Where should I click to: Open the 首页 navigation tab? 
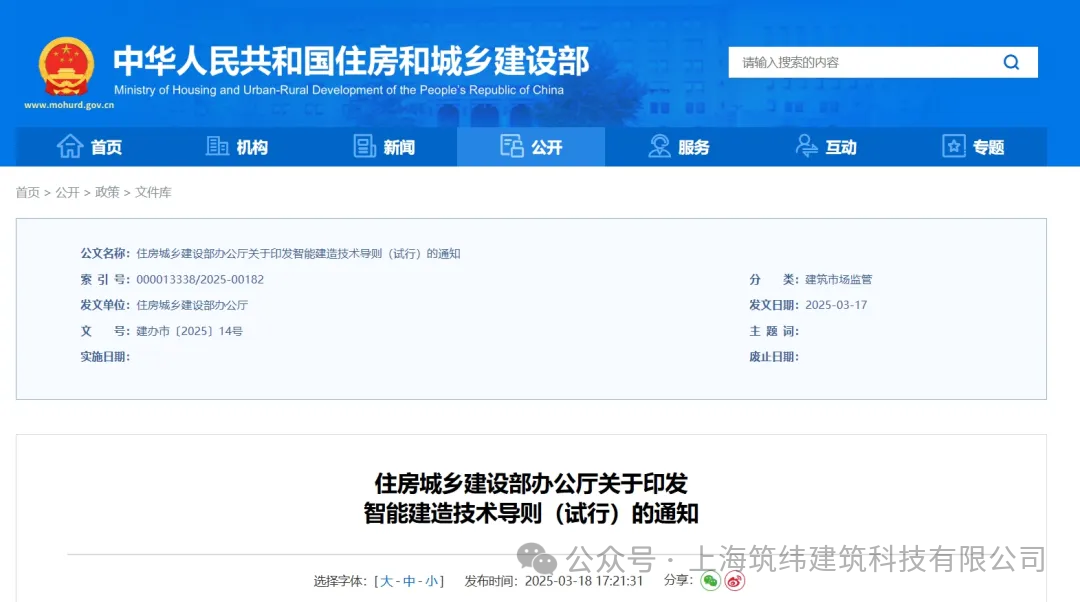coord(89,147)
